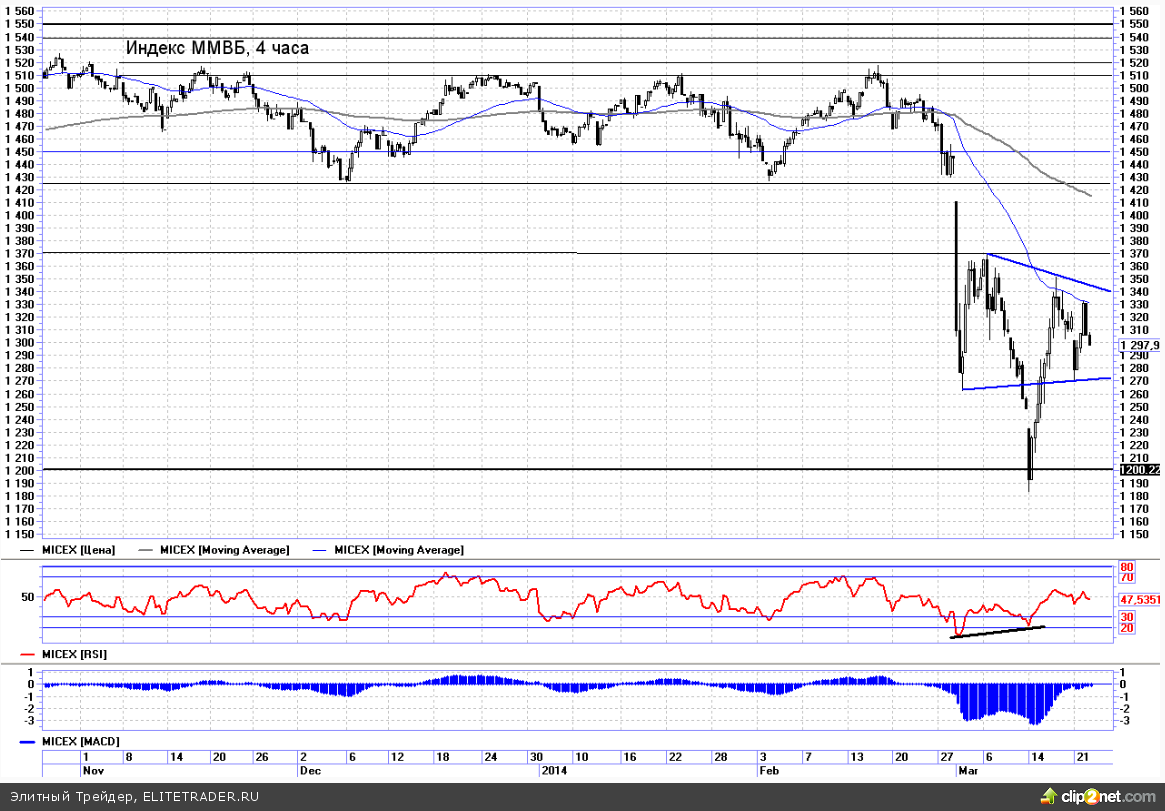The width and height of the screenshot is (1165, 811).
Task: Click the current price label 1 297,9
Action: 1140,345
